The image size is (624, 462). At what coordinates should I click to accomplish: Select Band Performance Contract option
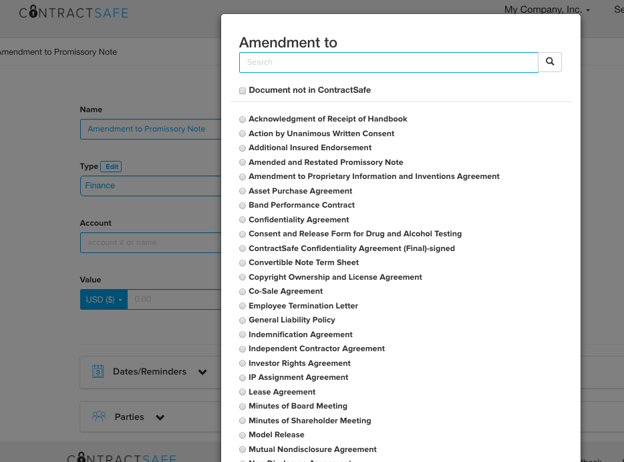[x=242, y=205]
